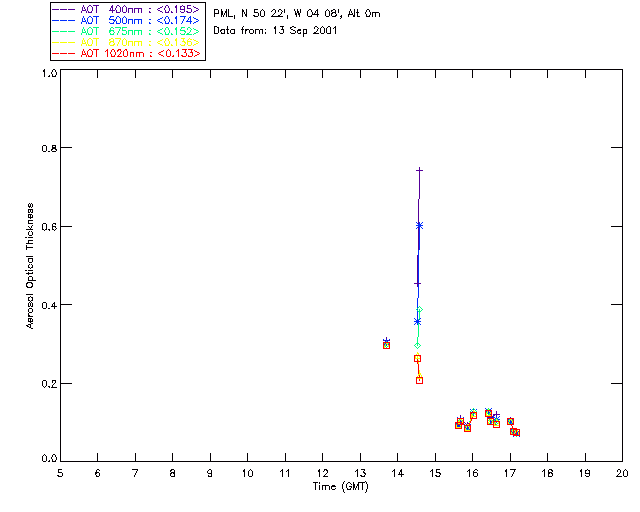Click the blue 500nm asterisk near 0.6
The height and width of the screenshot is (512, 640).
pyautogui.click(x=419, y=225)
